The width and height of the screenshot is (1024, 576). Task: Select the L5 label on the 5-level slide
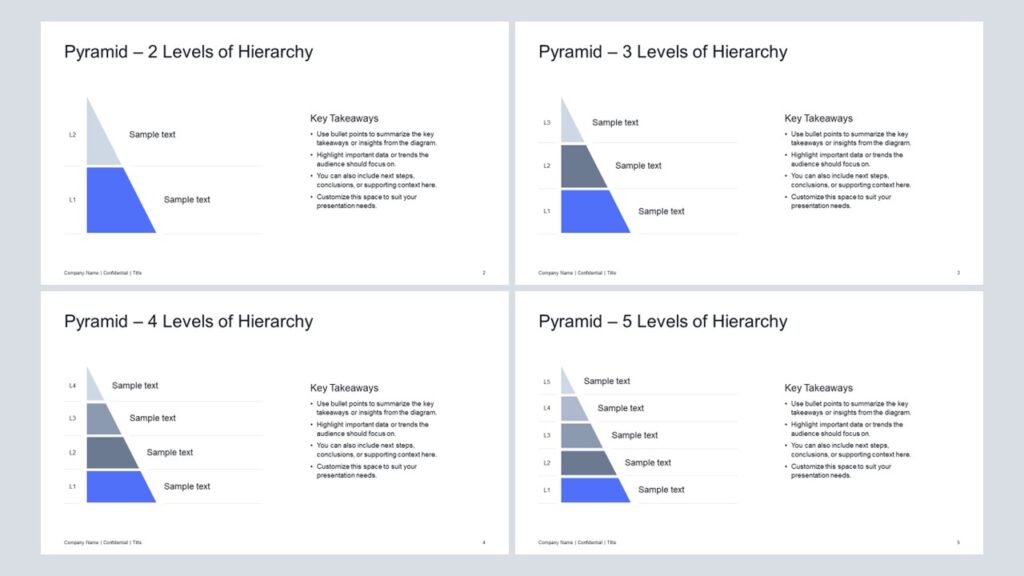pos(547,382)
